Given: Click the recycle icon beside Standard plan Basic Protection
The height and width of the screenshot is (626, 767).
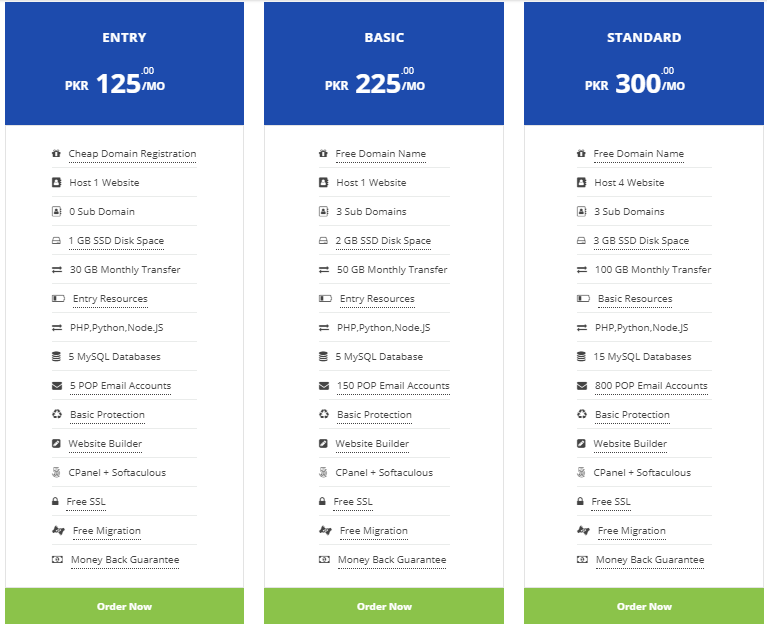Looking at the screenshot, I should point(582,414).
